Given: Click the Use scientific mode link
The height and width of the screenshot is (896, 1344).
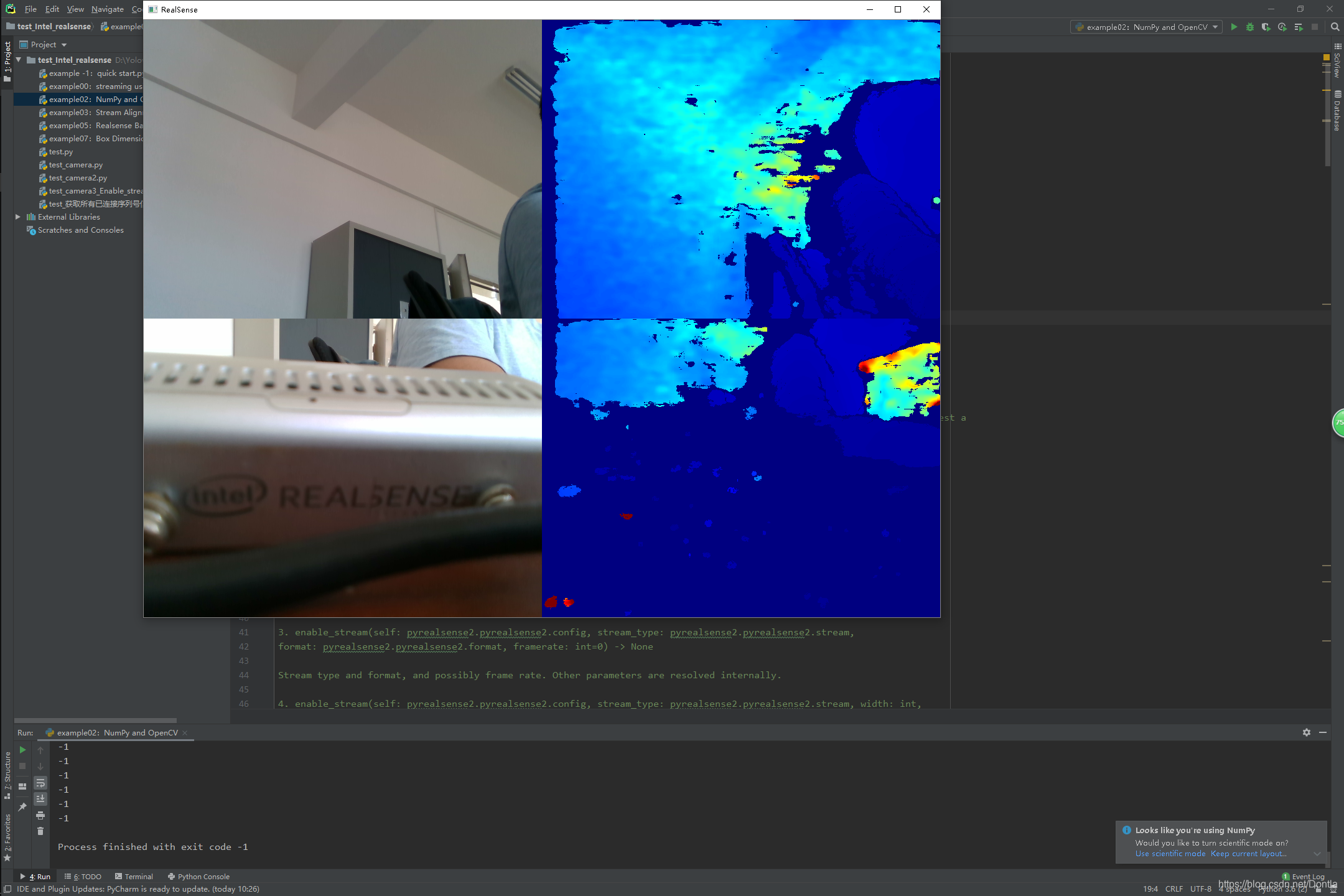Looking at the screenshot, I should tap(1170, 853).
